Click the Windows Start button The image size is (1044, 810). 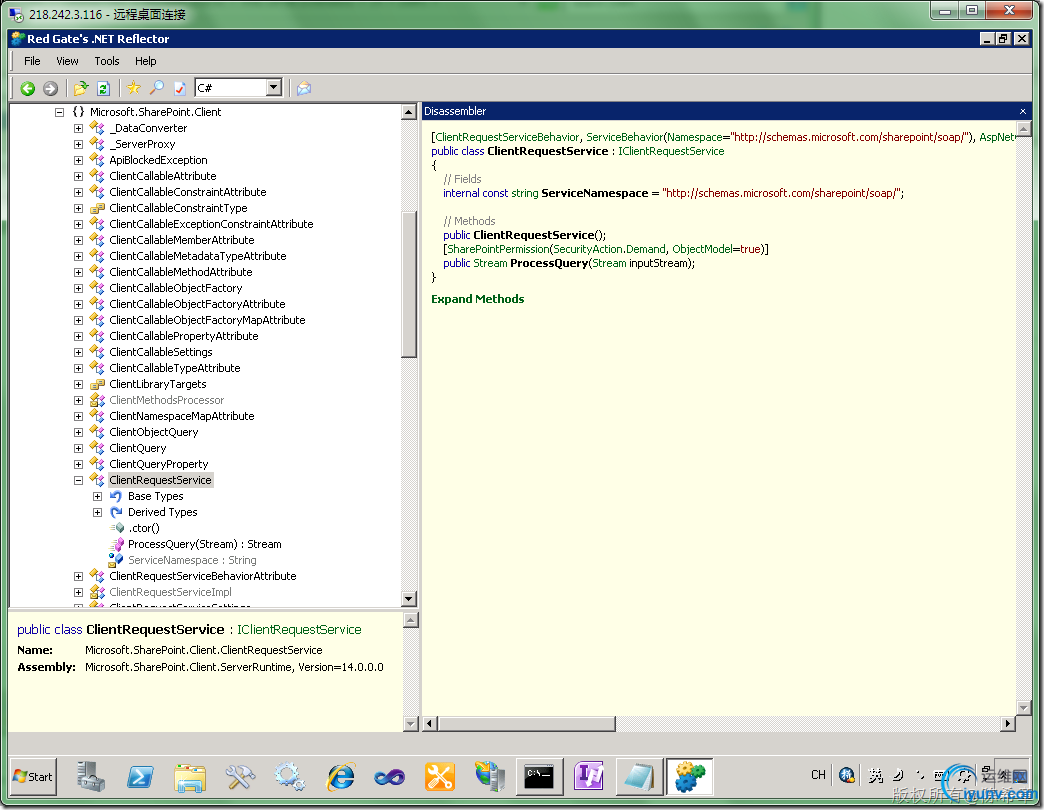[33, 777]
